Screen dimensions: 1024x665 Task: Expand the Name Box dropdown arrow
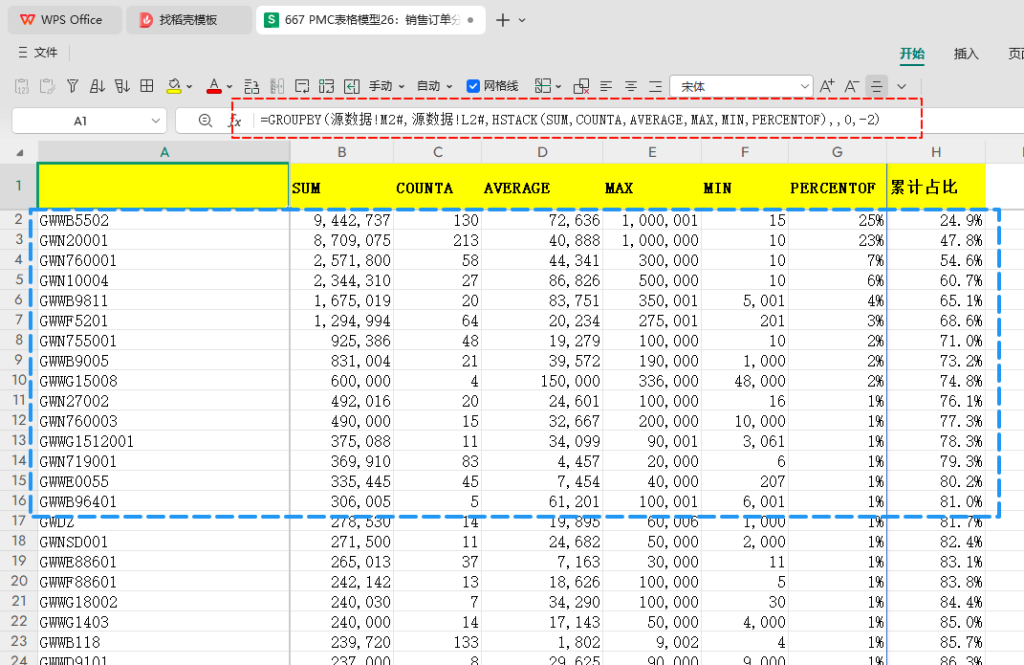coord(155,121)
